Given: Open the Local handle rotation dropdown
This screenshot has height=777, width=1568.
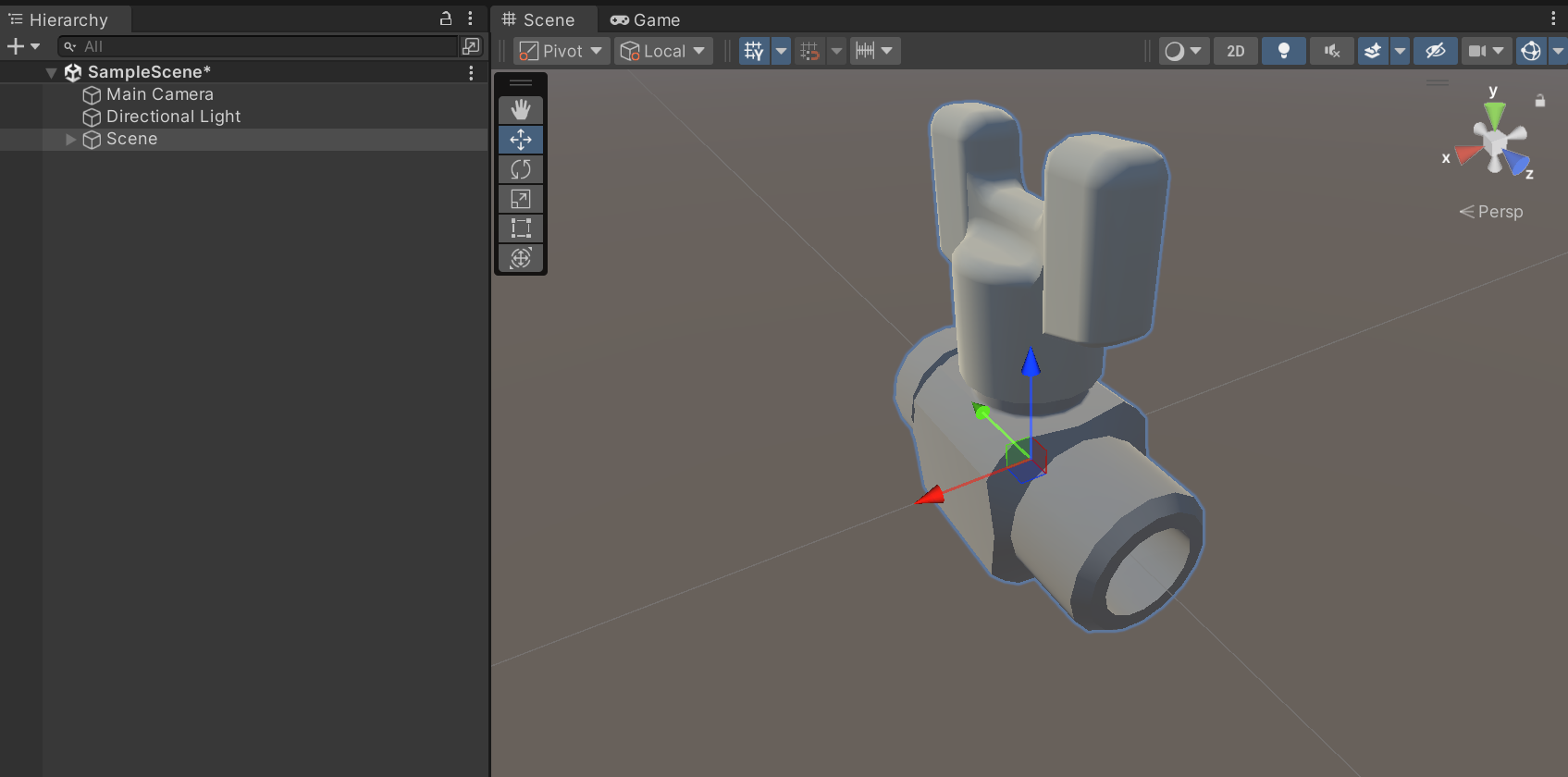Looking at the screenshot, I should [x=663, y=51].
